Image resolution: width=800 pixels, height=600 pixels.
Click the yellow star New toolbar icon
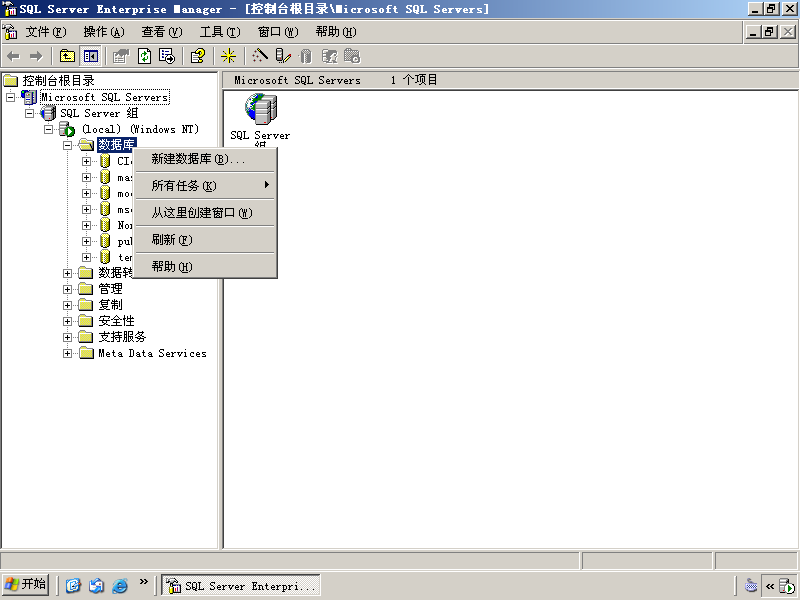tap(228, 56)
